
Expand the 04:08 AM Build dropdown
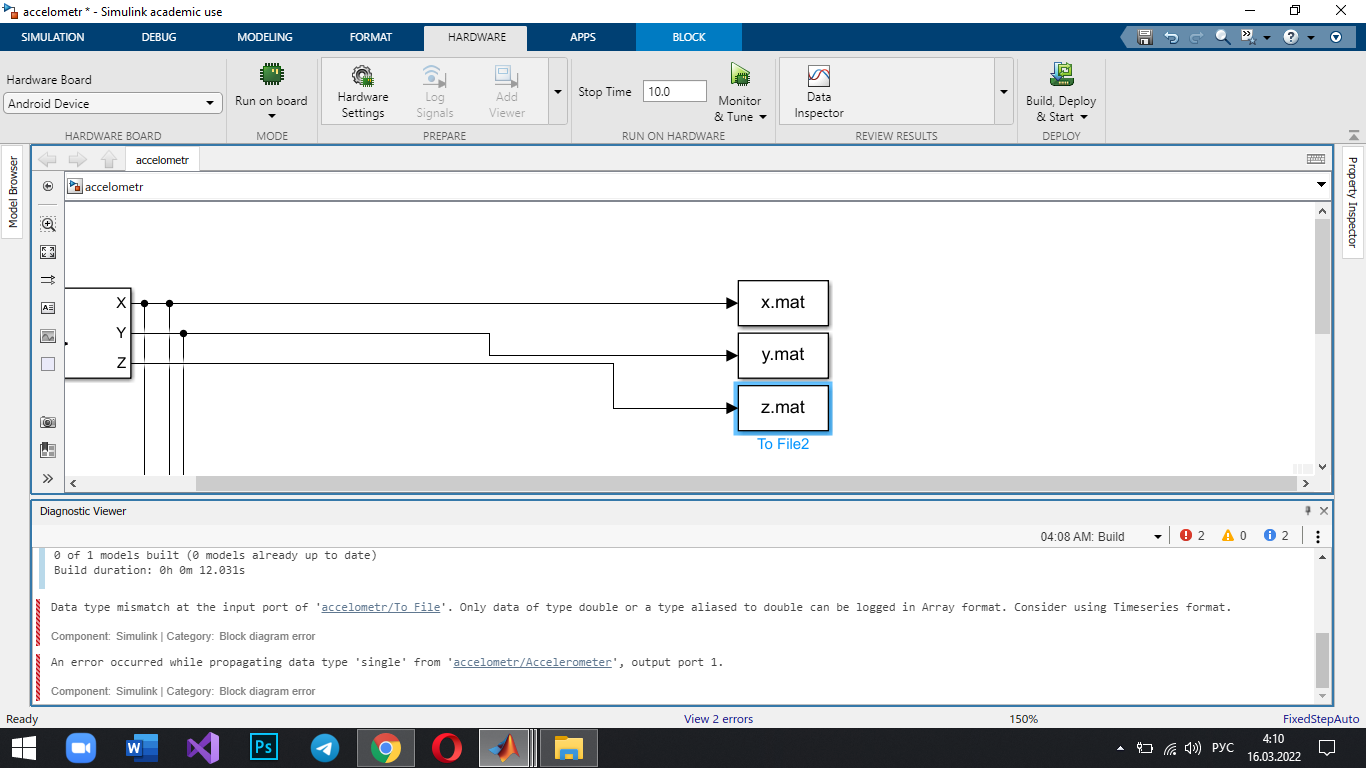[1158, 537]
